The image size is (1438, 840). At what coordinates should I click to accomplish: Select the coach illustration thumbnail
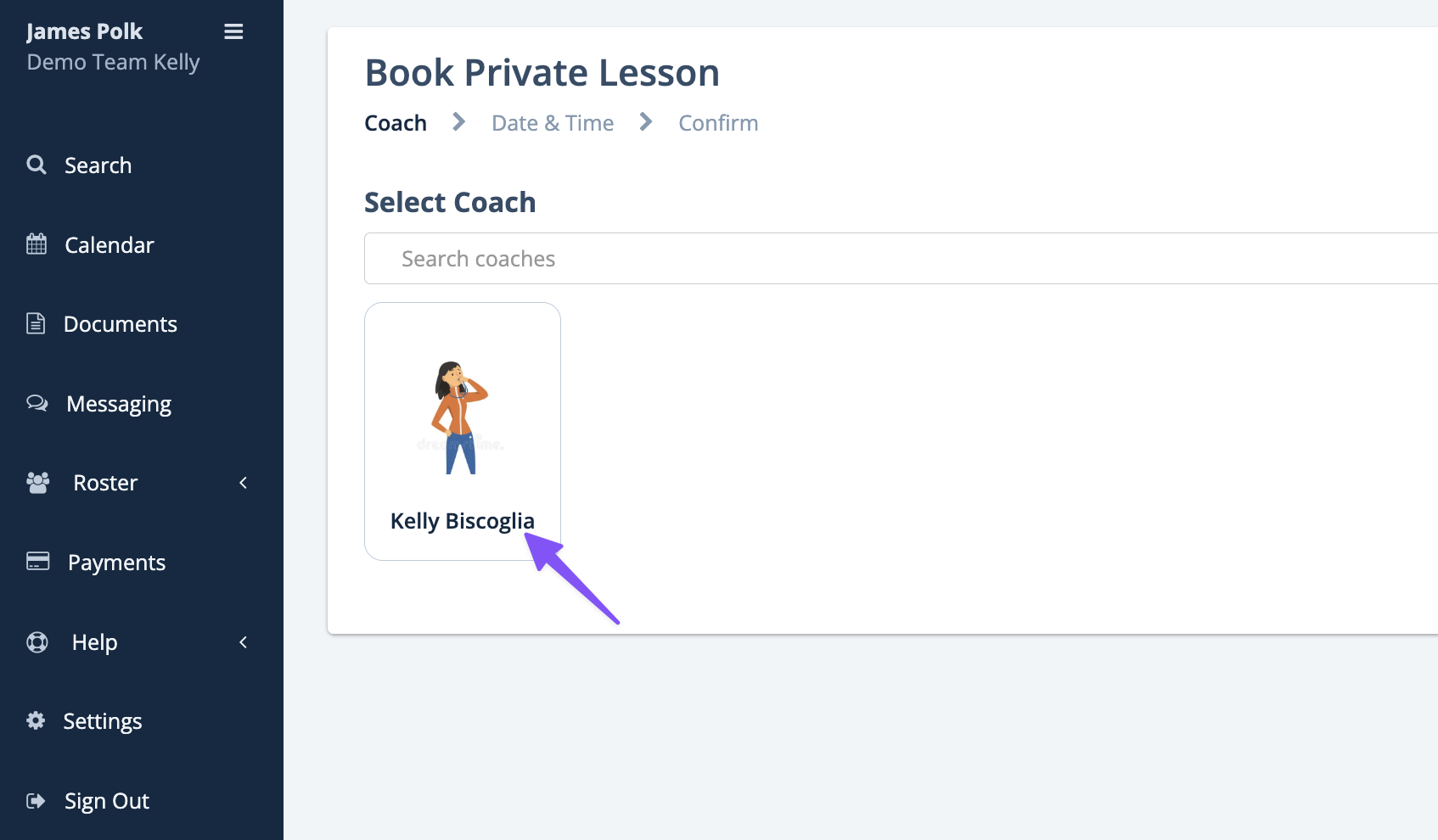point(461,417)
